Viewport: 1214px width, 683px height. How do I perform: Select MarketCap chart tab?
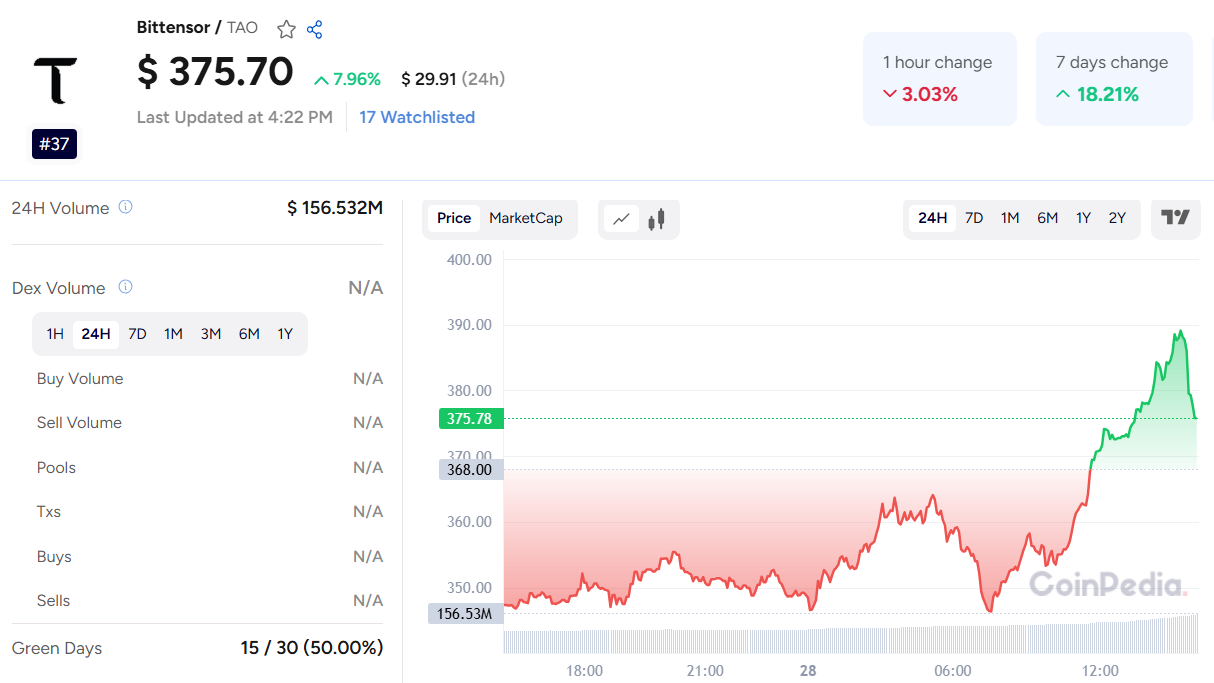point(526,218)
